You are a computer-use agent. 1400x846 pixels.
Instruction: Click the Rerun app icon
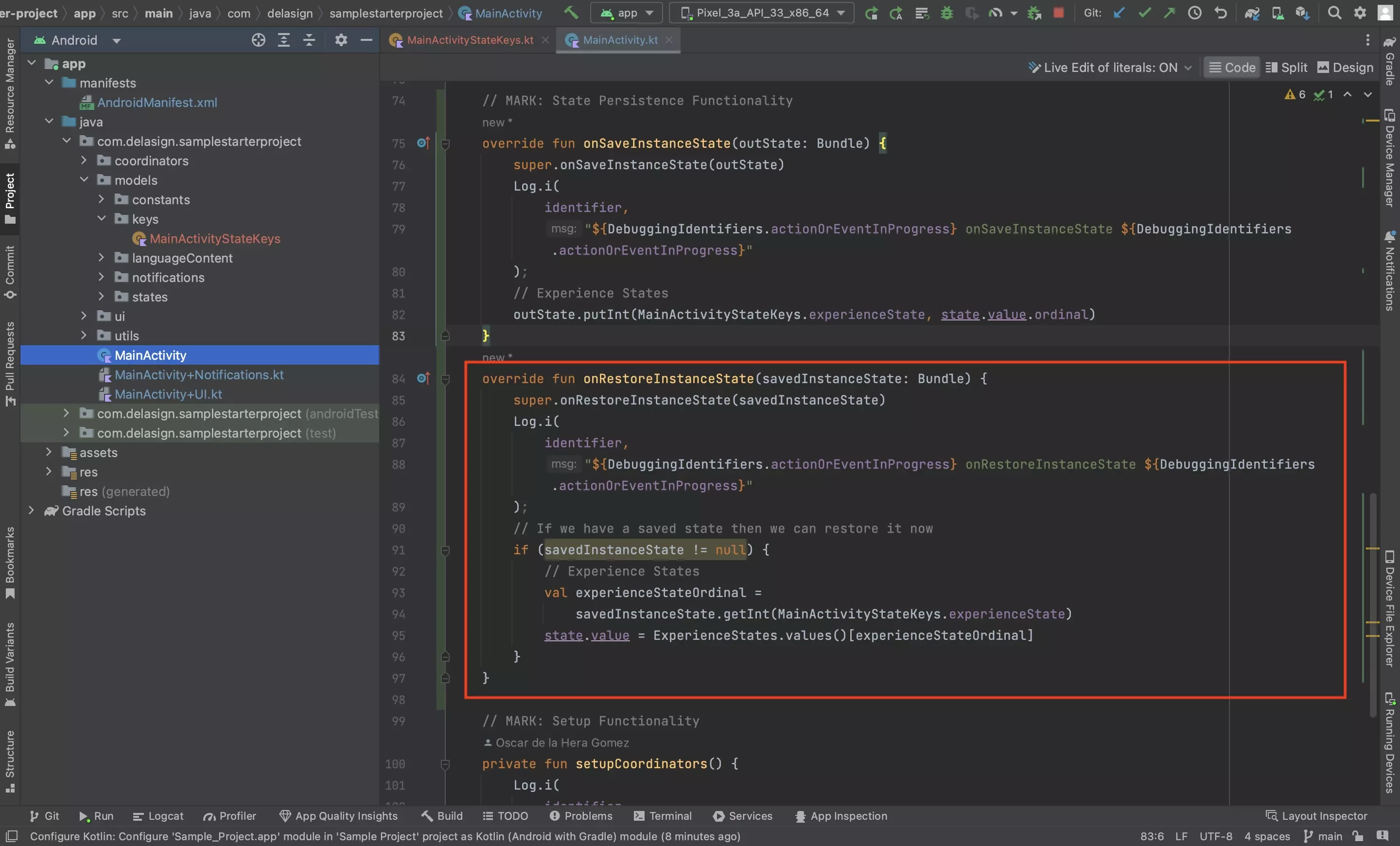click(871, 13)
